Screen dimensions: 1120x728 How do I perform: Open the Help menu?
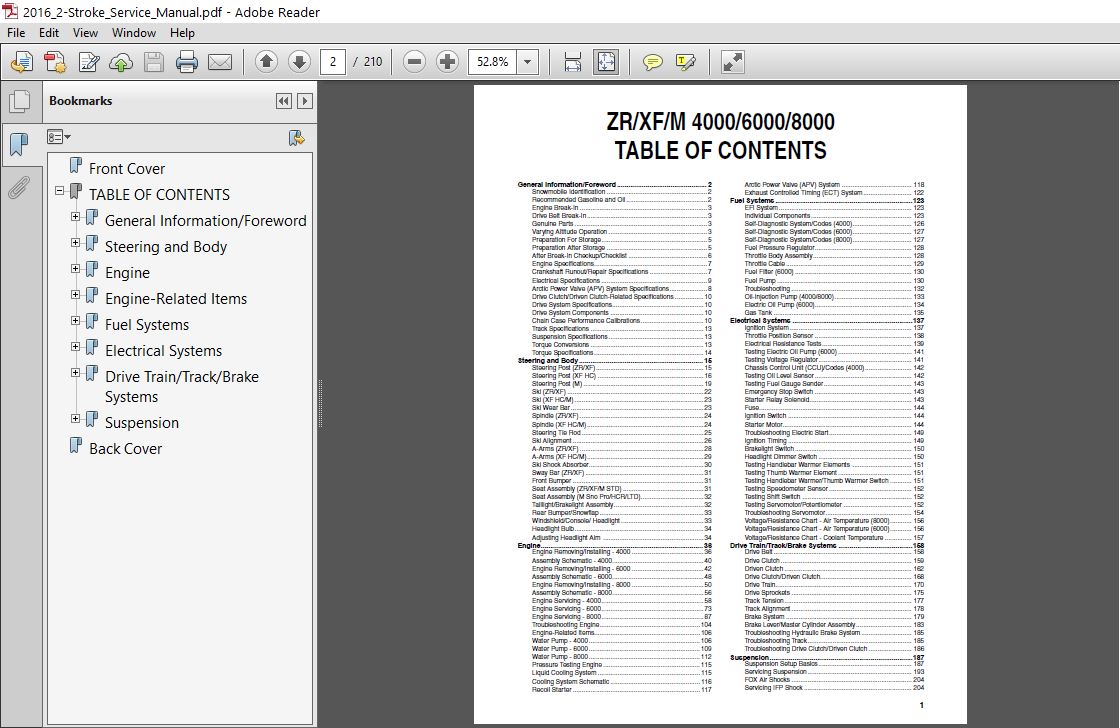[182, 33]
